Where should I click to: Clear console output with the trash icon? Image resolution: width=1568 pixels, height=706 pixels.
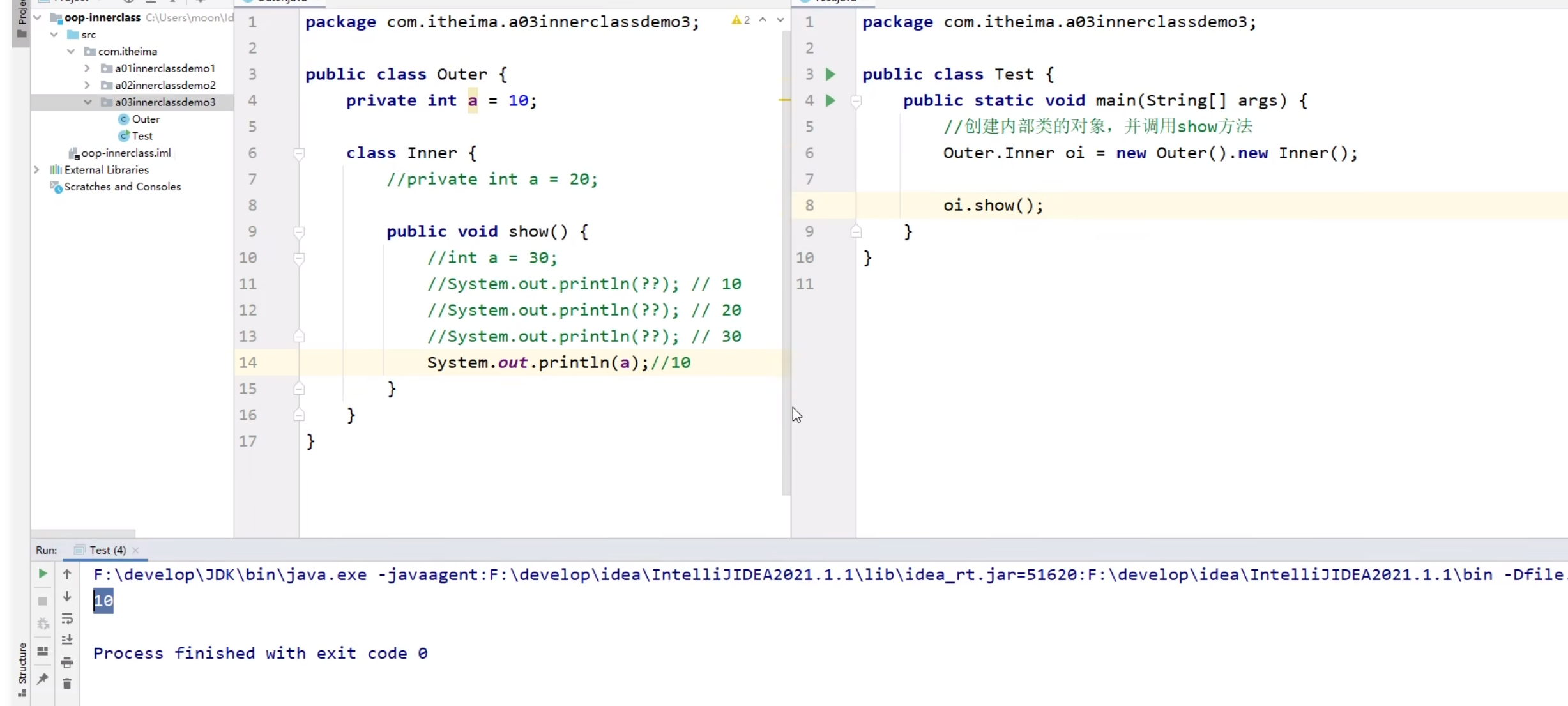pos(67,683)
